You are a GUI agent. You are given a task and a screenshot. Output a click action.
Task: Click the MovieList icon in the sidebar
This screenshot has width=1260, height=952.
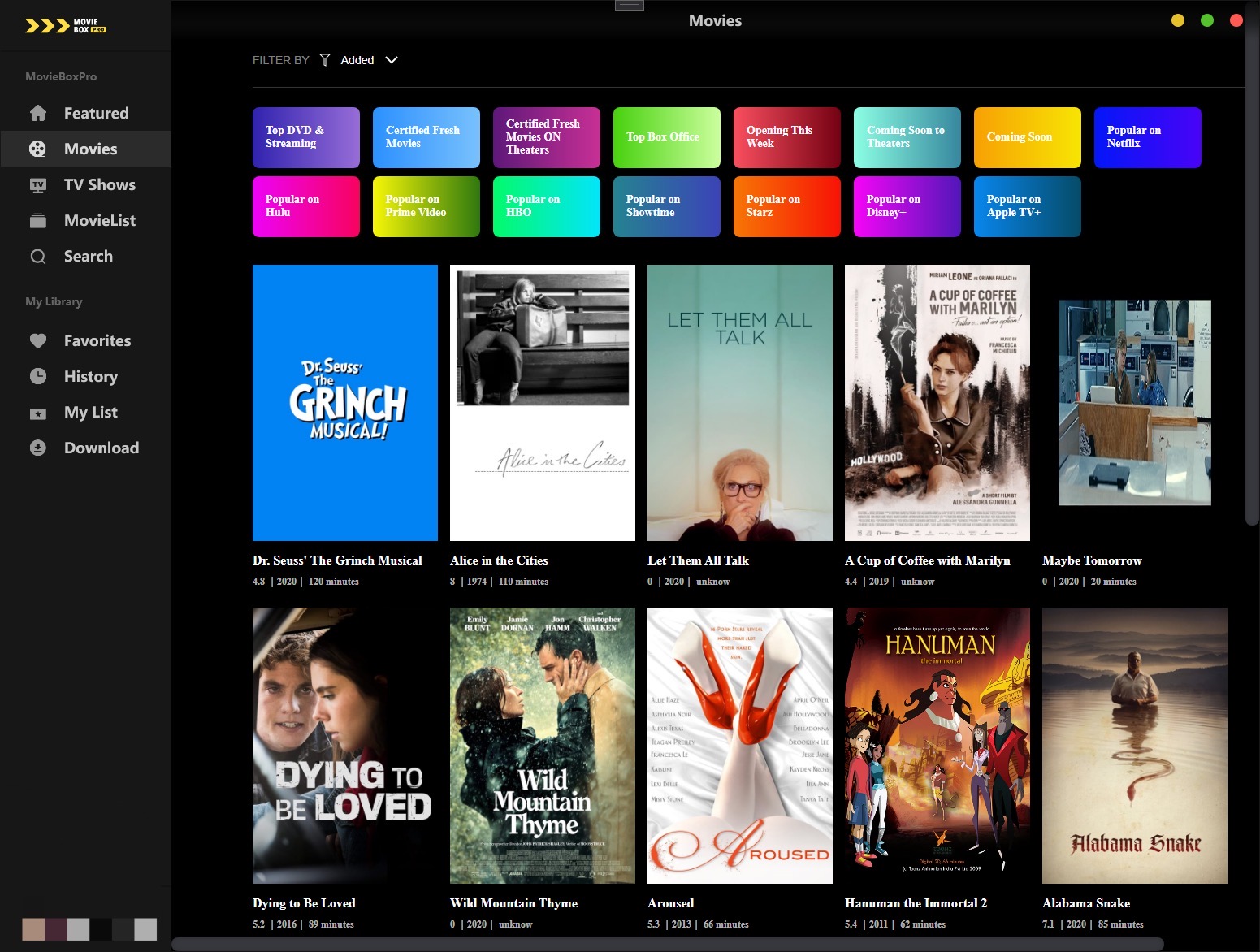[38, 220]
